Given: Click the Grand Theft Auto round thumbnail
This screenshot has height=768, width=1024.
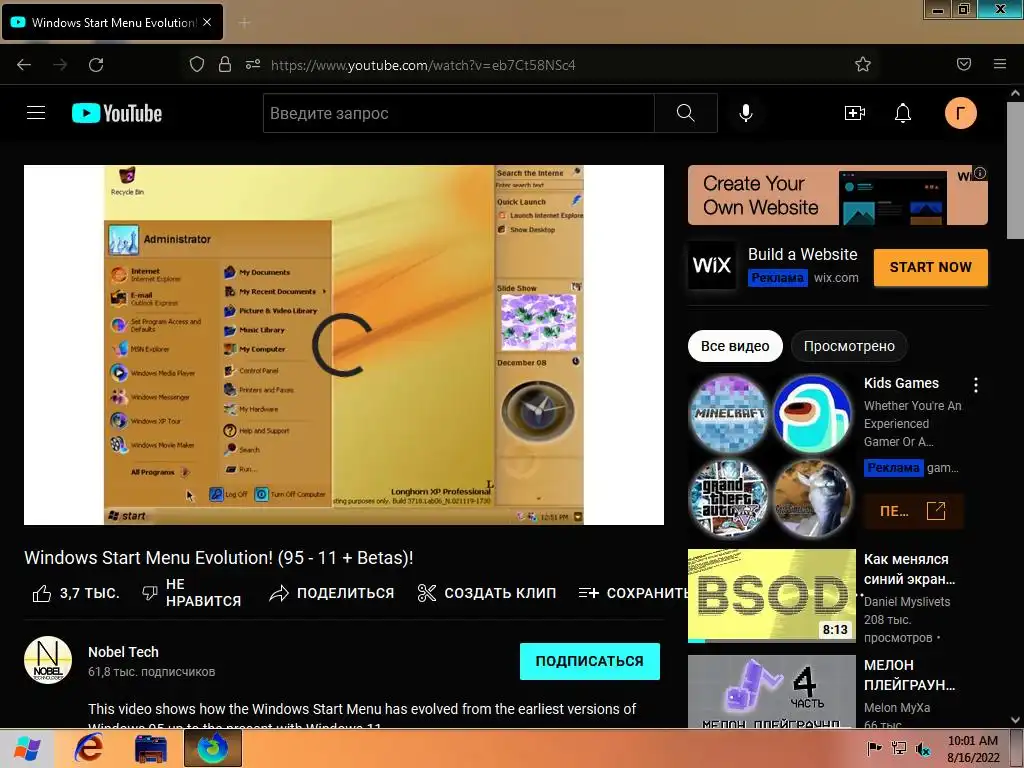Looking at the screenshot, I should point(729,498).
